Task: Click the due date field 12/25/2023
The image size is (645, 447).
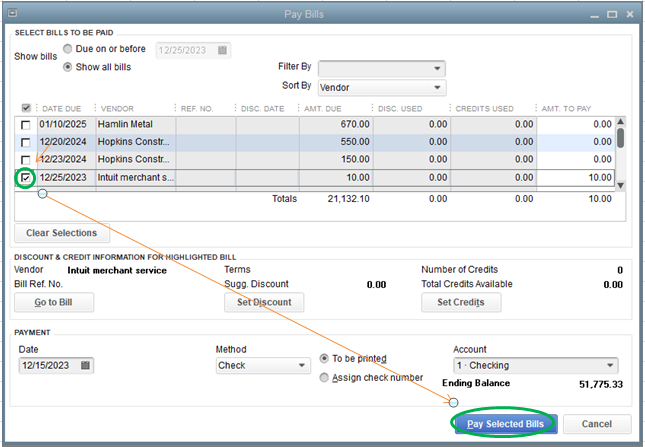Action: point(193,50)
